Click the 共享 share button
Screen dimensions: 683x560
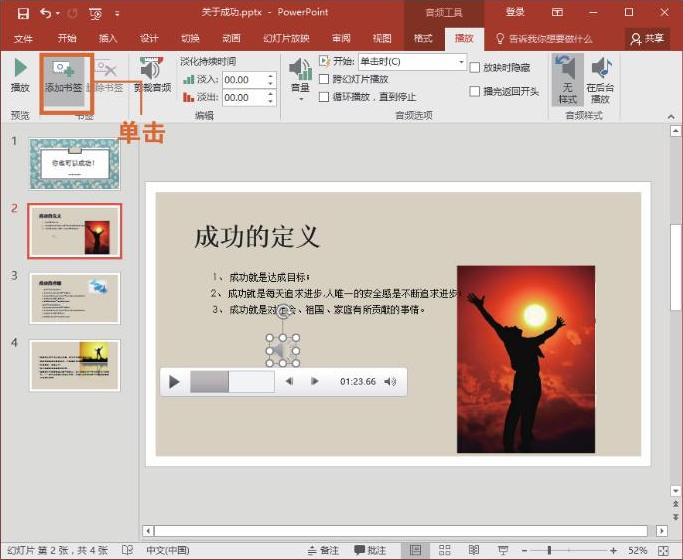(x=647, y=39)
